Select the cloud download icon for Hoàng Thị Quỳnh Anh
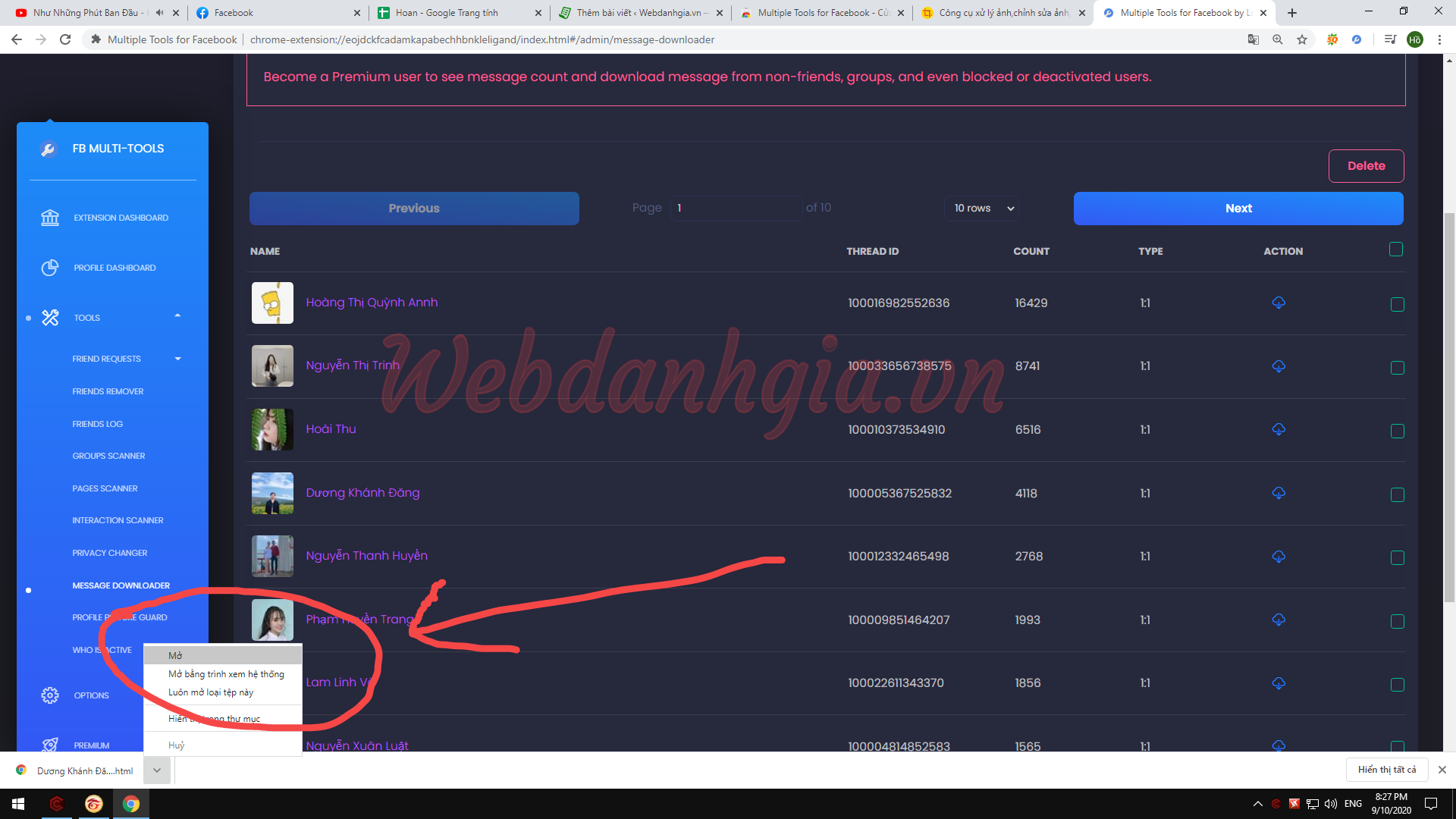1456x819 pixels. 1279,303
